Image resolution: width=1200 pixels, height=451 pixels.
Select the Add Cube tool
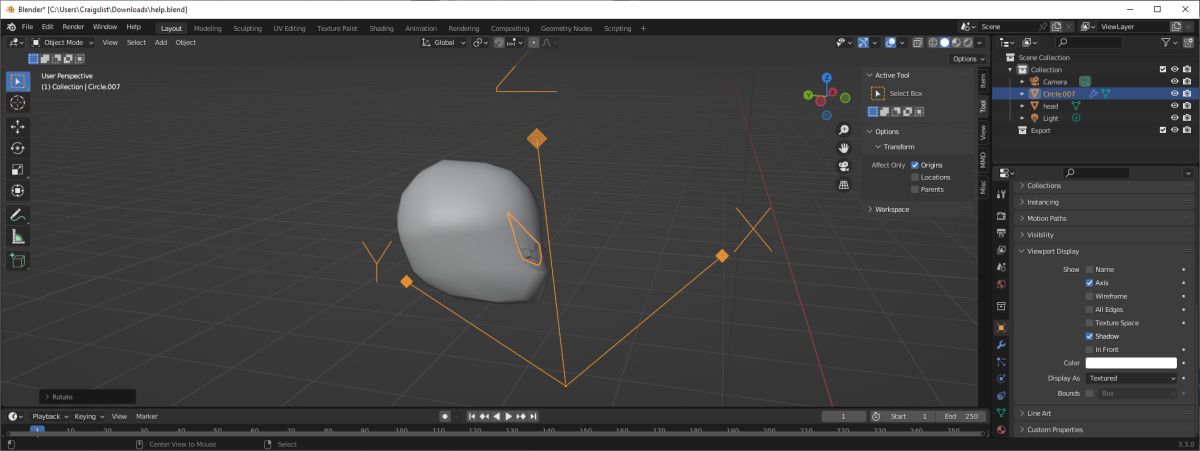pos(18,261)
